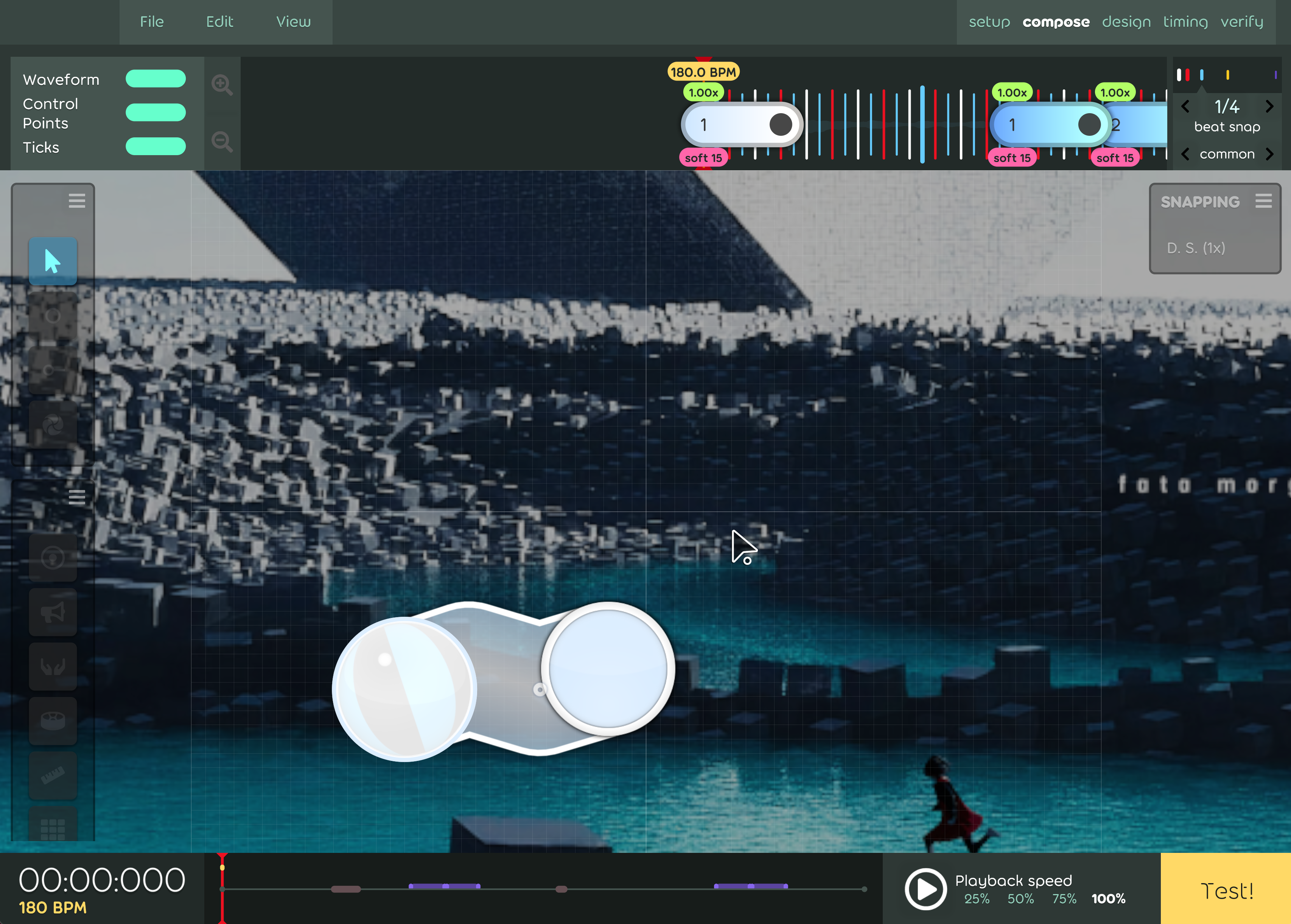This screenshot has width=1291, height=924.
Task: Switch to the design screen
Action: [1126, 22]
